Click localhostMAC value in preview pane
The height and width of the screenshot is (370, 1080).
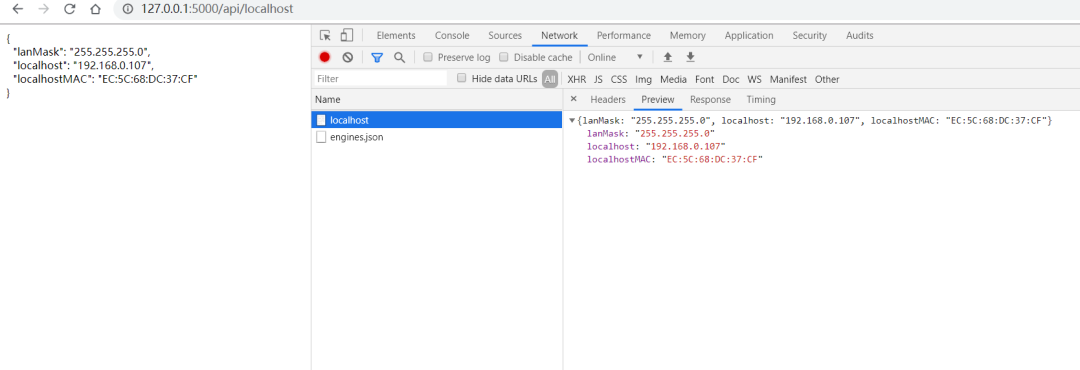[712, 159]
